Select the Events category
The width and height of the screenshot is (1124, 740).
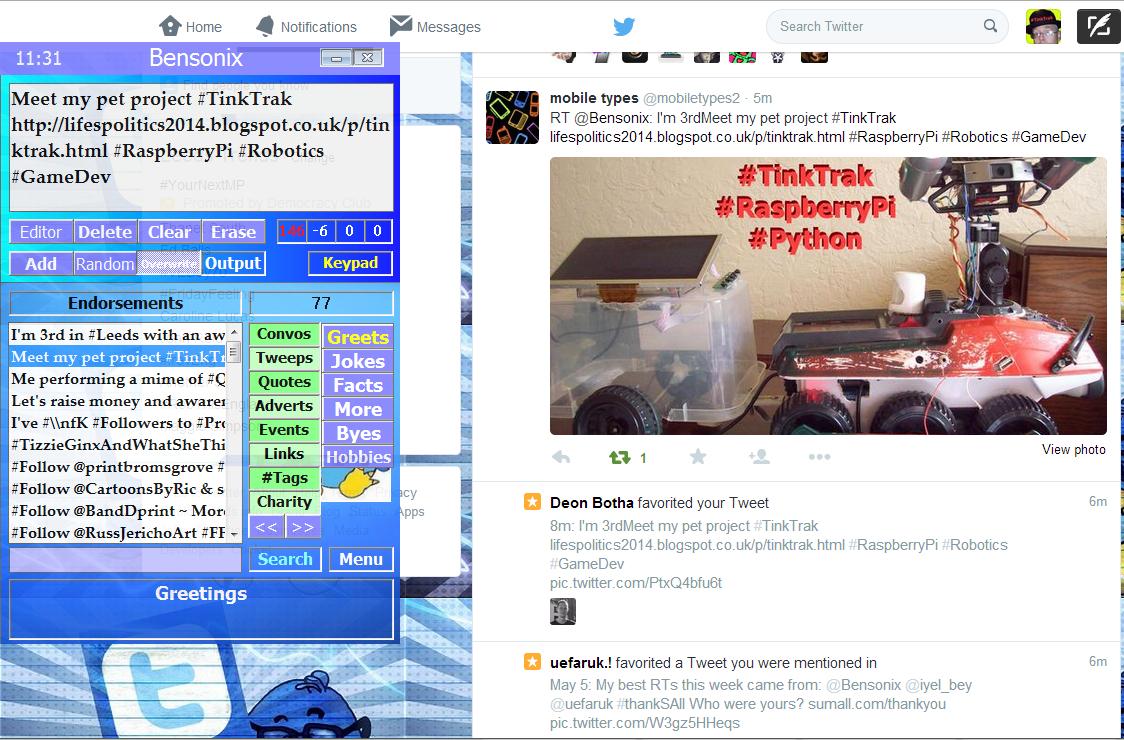point(284,430)
